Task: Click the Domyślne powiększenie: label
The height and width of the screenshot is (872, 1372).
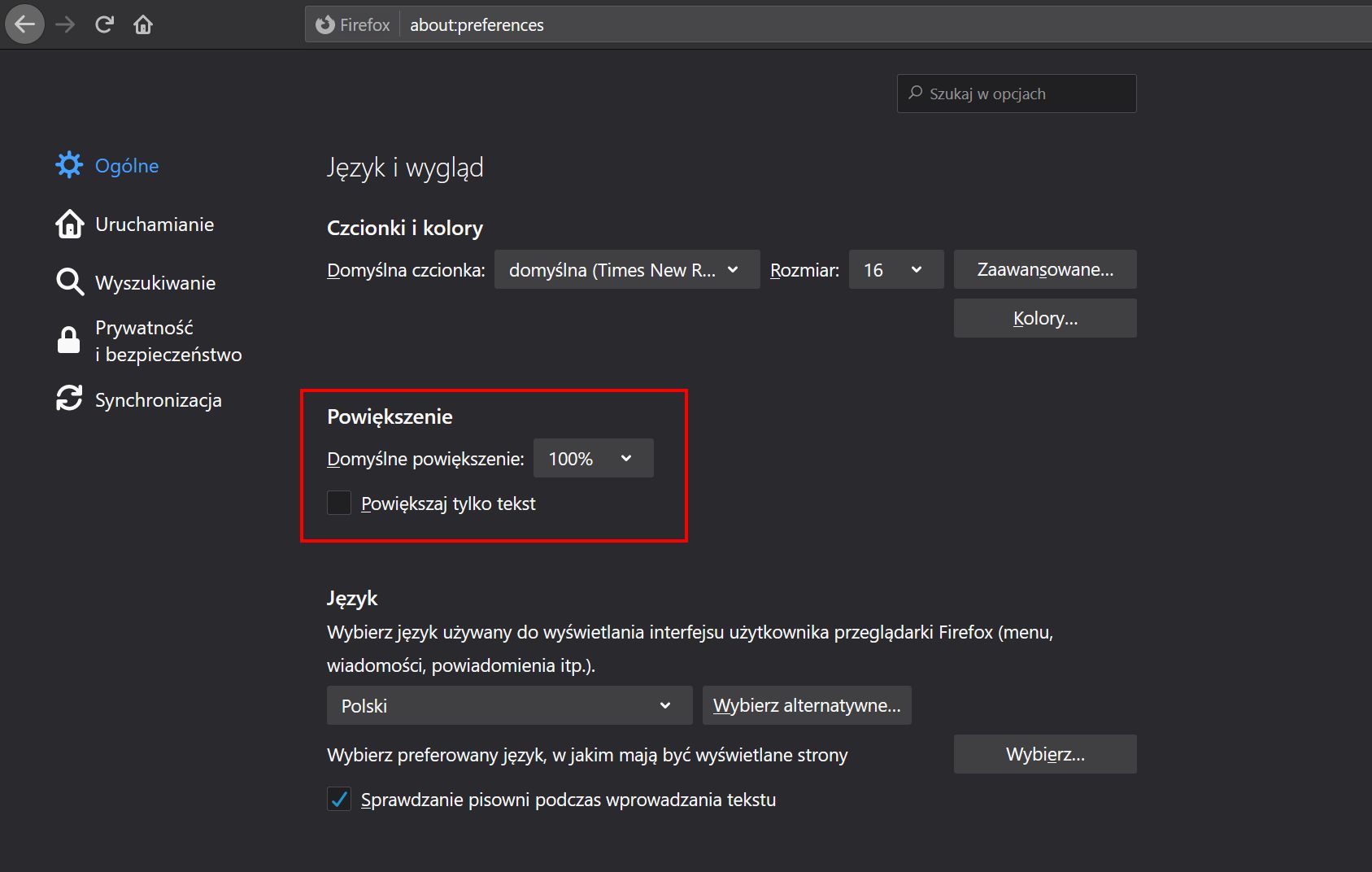Action: (x=425, y=459)
